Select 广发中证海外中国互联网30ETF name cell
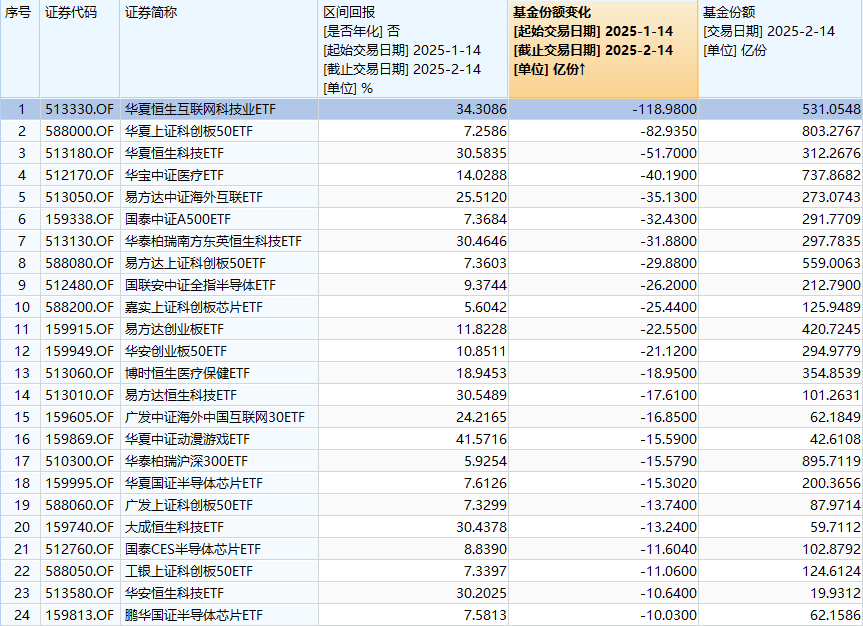The image size is (863, 626). pos(219,417)
